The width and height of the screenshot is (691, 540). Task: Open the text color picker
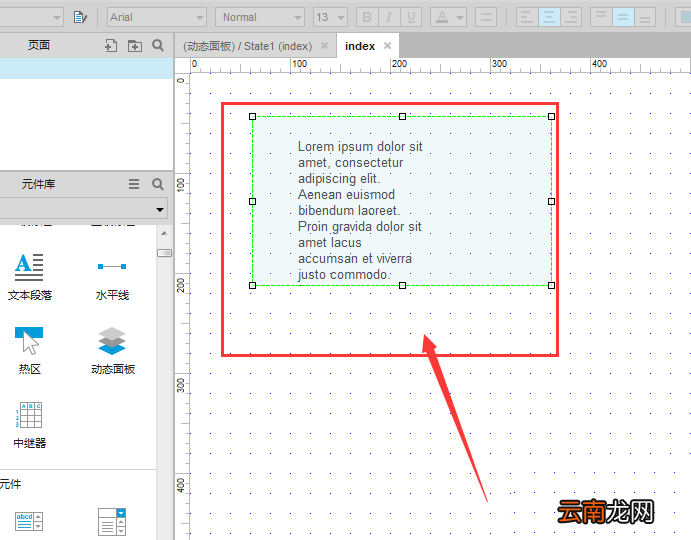coord(449,17)
